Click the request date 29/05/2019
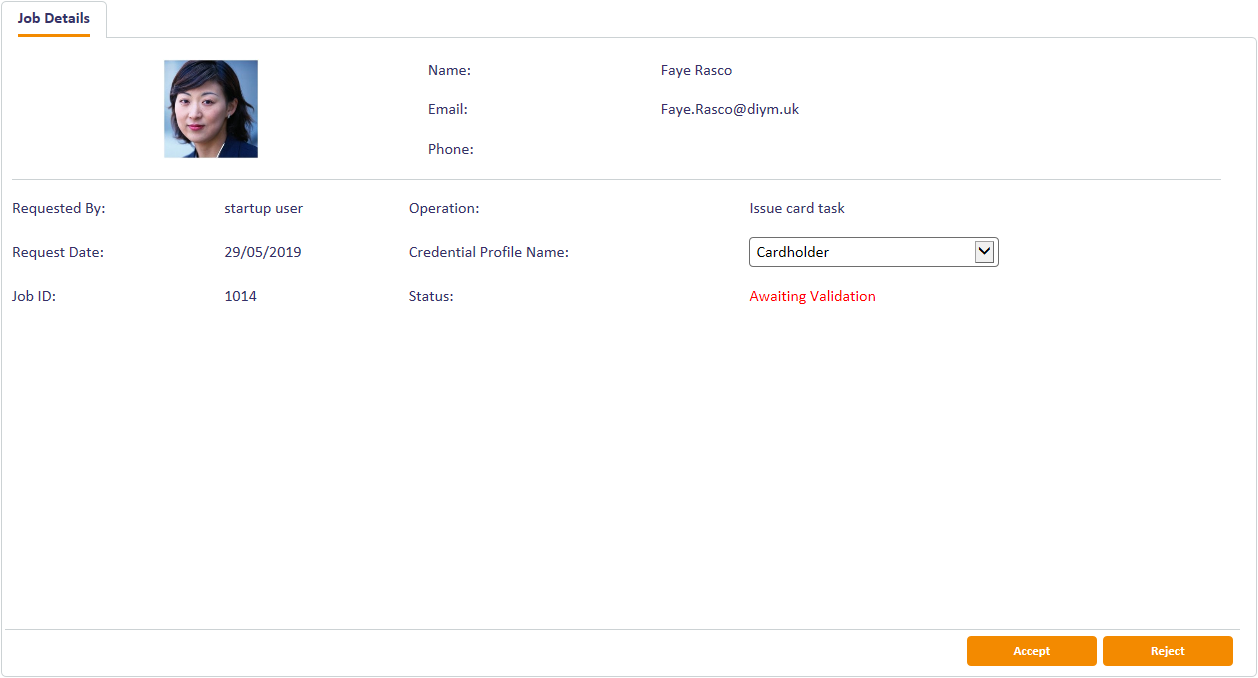The image size is (1258, 678). click(263, 253)
